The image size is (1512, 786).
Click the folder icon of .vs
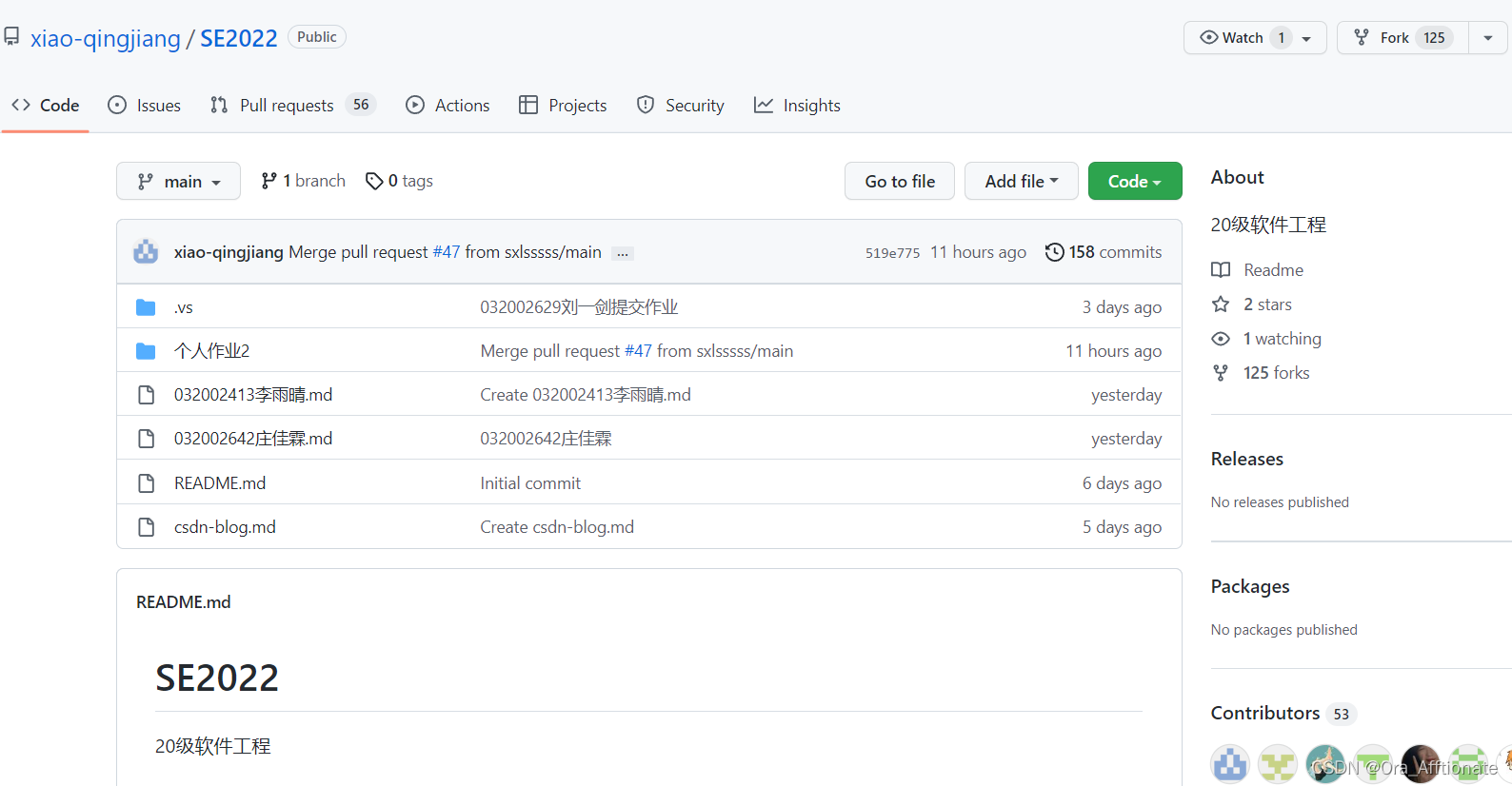pyautogui.click(x=146, y=307)
